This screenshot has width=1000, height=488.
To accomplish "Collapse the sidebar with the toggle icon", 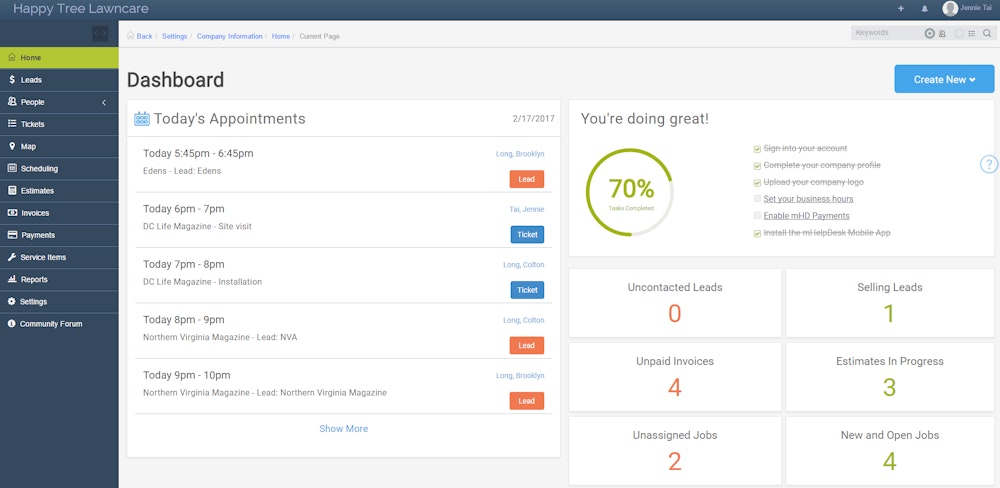I will coord(100,33).
